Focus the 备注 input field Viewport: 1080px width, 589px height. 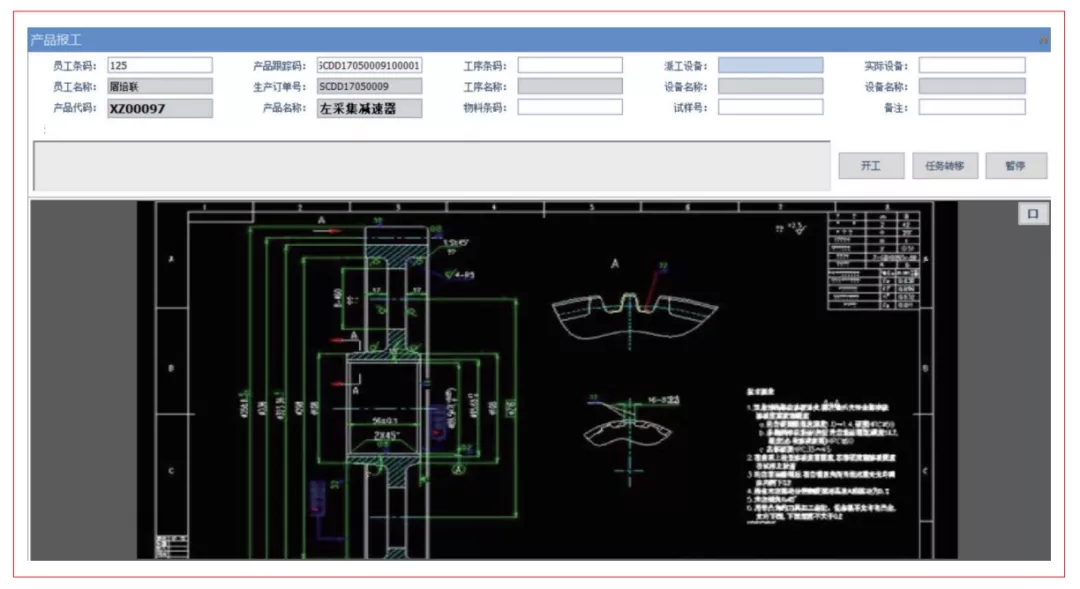tap(972, 107)
